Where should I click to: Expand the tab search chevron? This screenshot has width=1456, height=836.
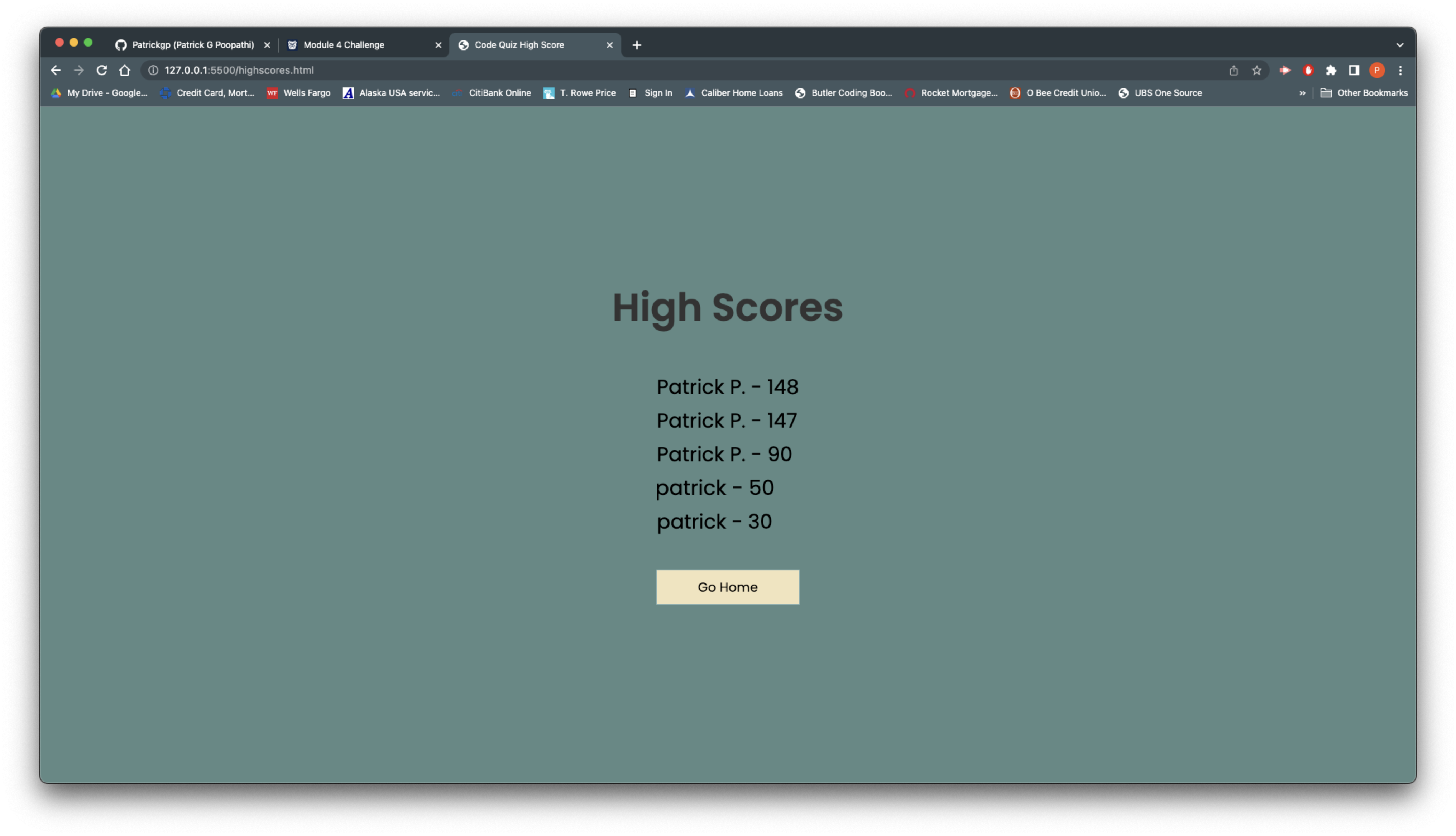[1400, 45]
